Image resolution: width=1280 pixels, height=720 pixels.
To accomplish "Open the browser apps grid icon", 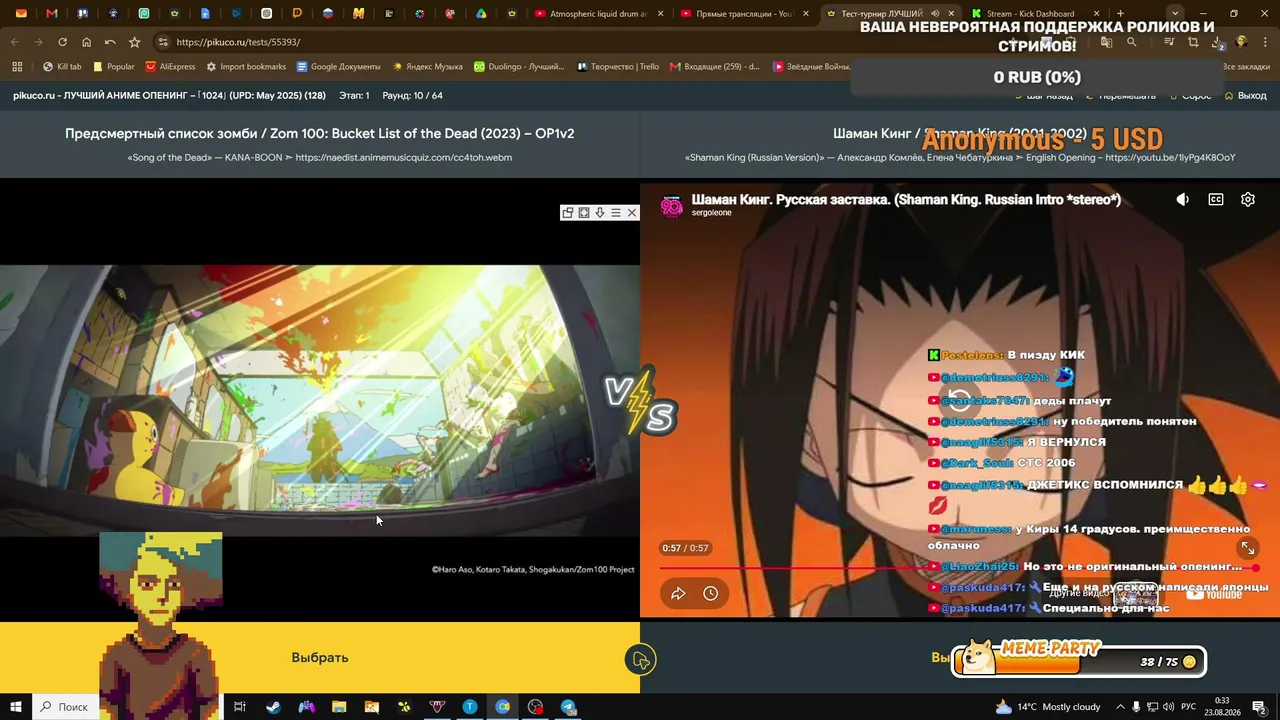I will 17,67.
